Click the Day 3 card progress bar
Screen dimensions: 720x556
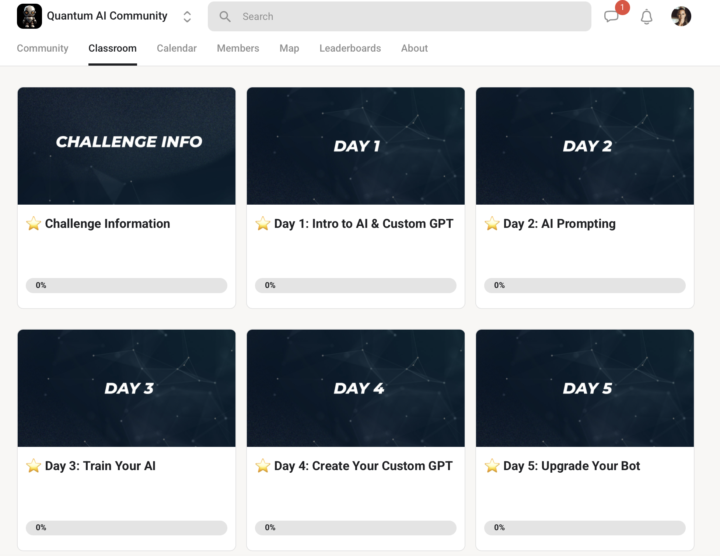point(127,528)
